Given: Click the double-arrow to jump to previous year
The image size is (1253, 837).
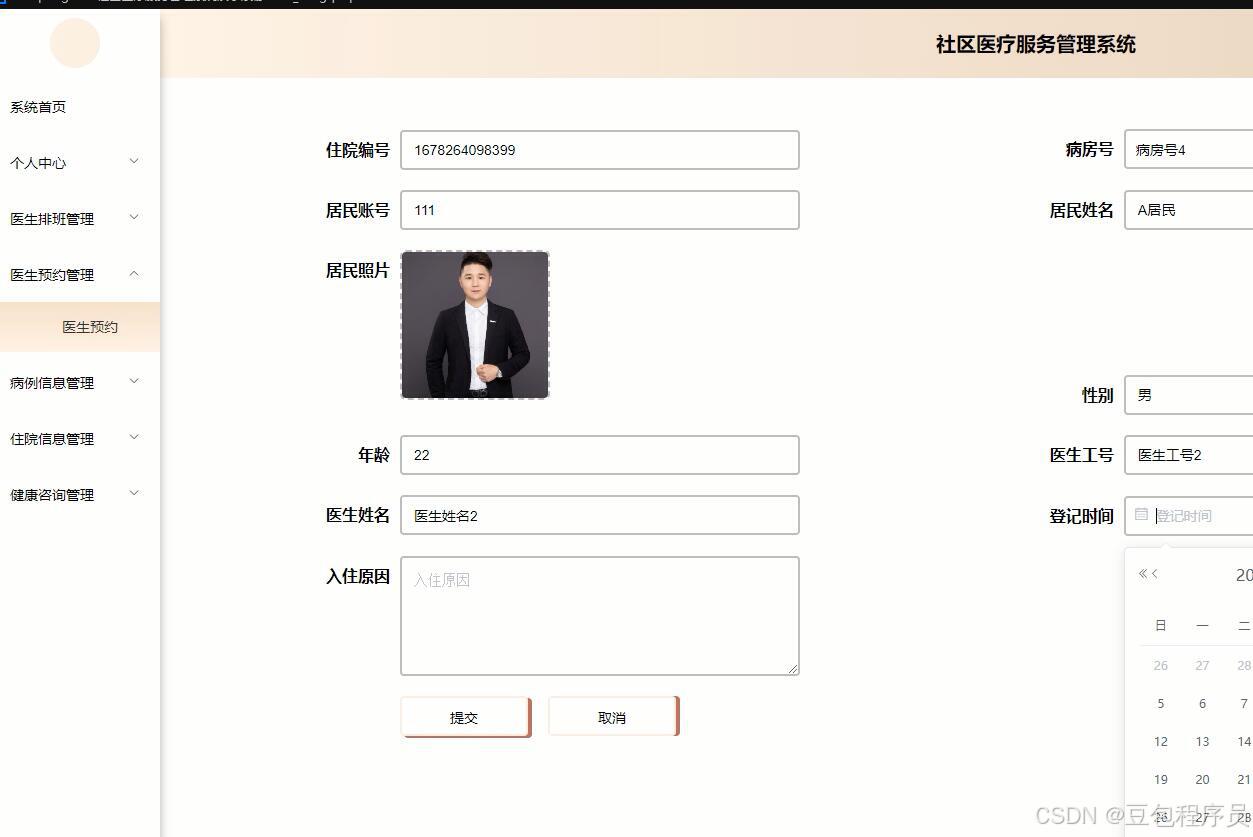Looking at the screenshot, I should [x=1144, y=573].
